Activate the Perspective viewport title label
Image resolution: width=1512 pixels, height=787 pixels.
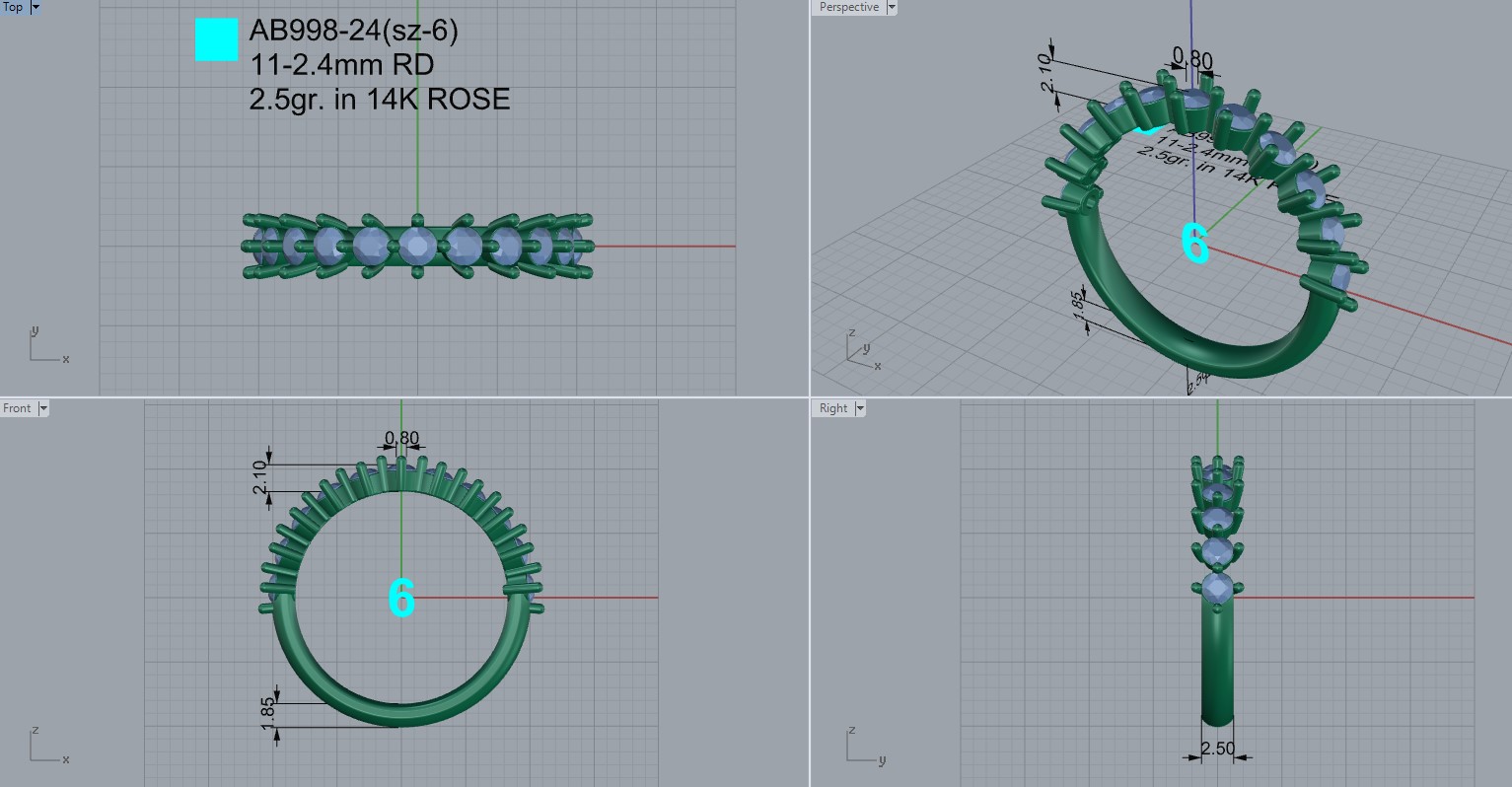tap(848, 7)
